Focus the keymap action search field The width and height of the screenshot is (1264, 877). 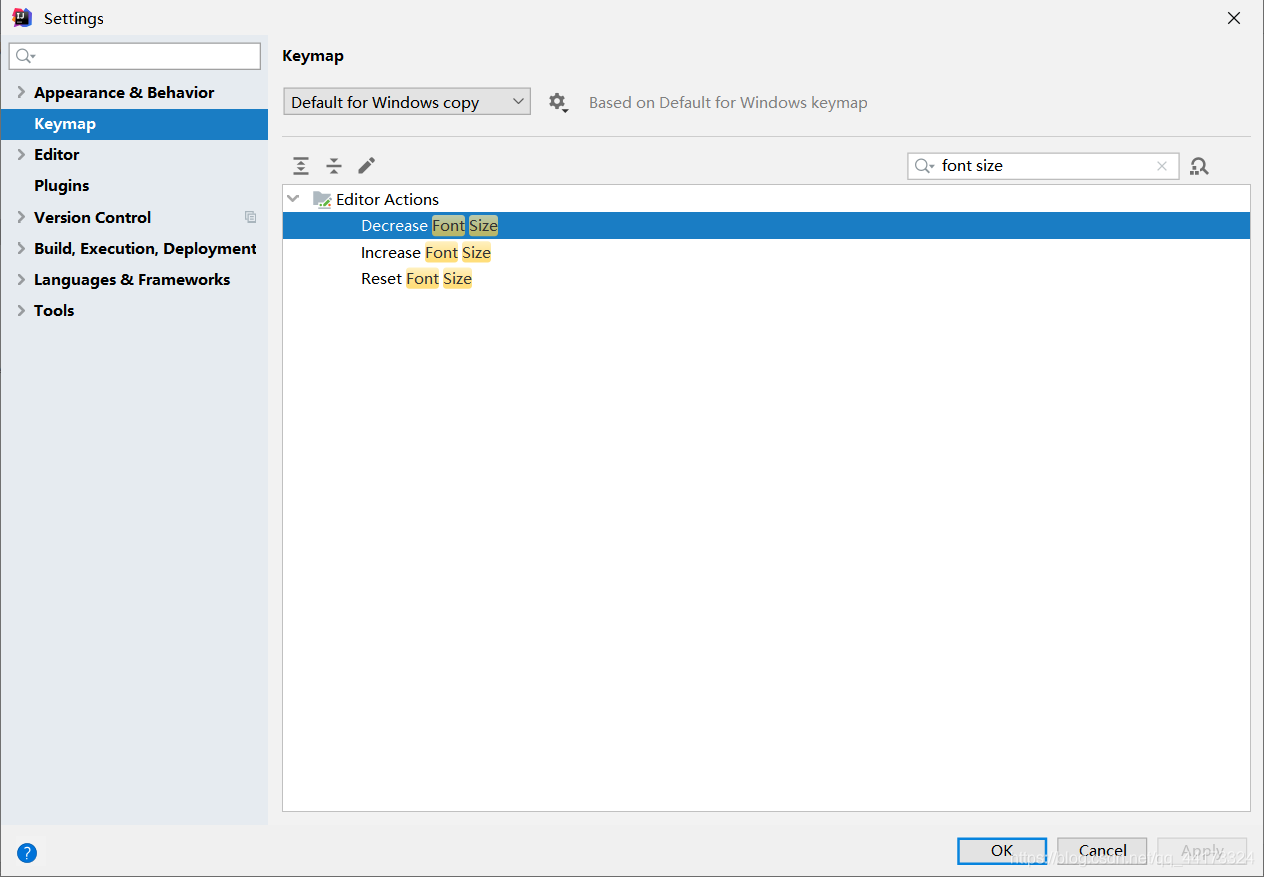[1043, 166]
